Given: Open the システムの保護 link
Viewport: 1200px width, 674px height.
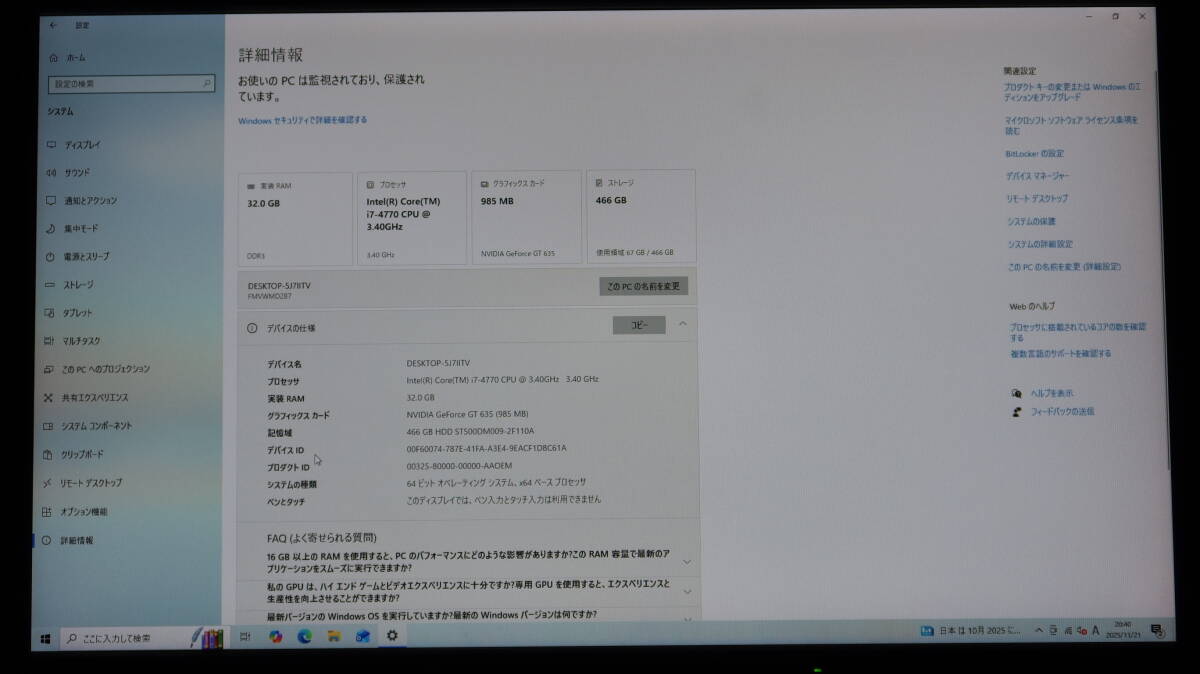Looking at the screenshot, I should coord(1032,222).
